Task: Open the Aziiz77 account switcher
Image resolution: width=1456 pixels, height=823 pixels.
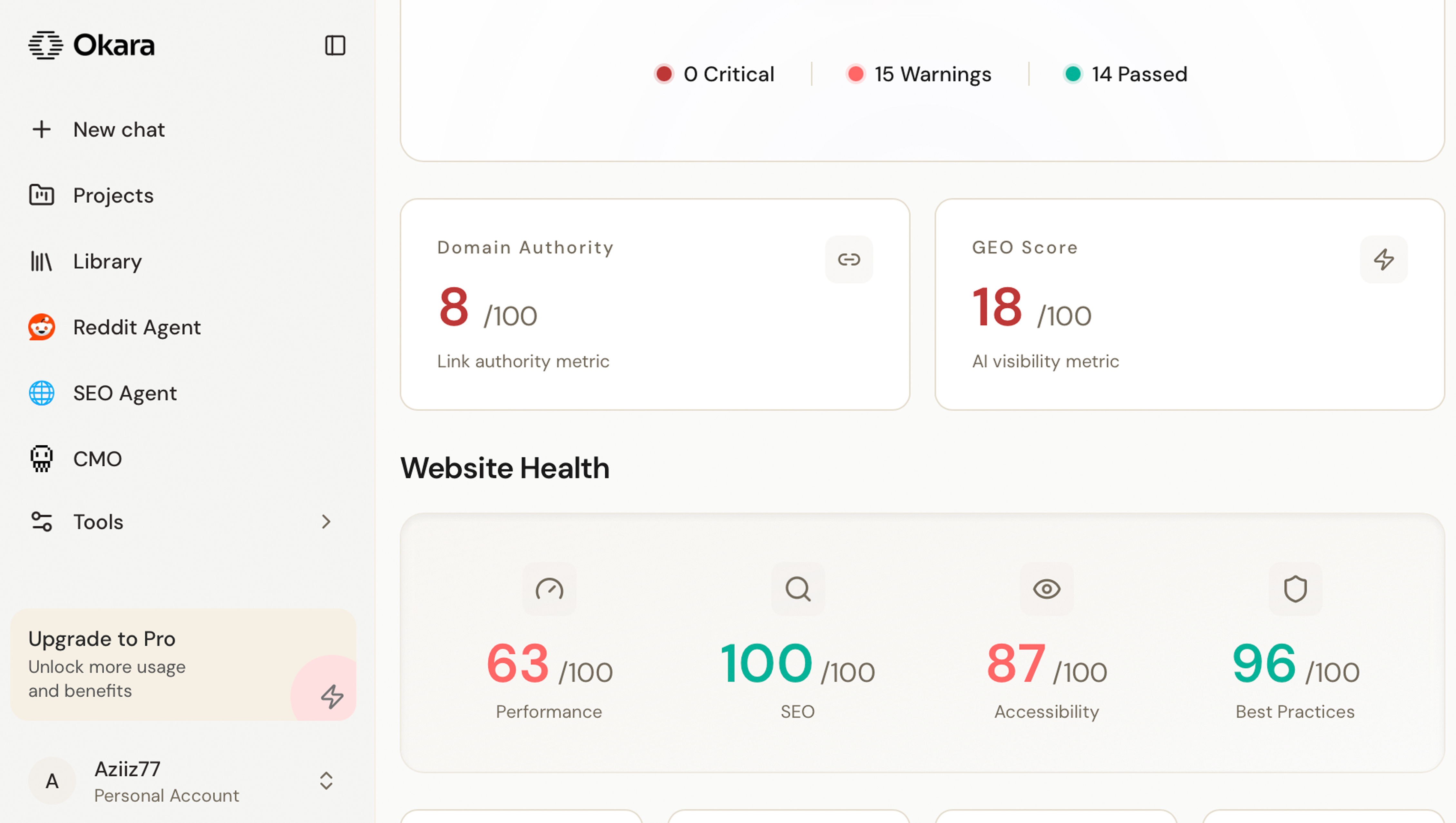Action: (x=326, y=780)
